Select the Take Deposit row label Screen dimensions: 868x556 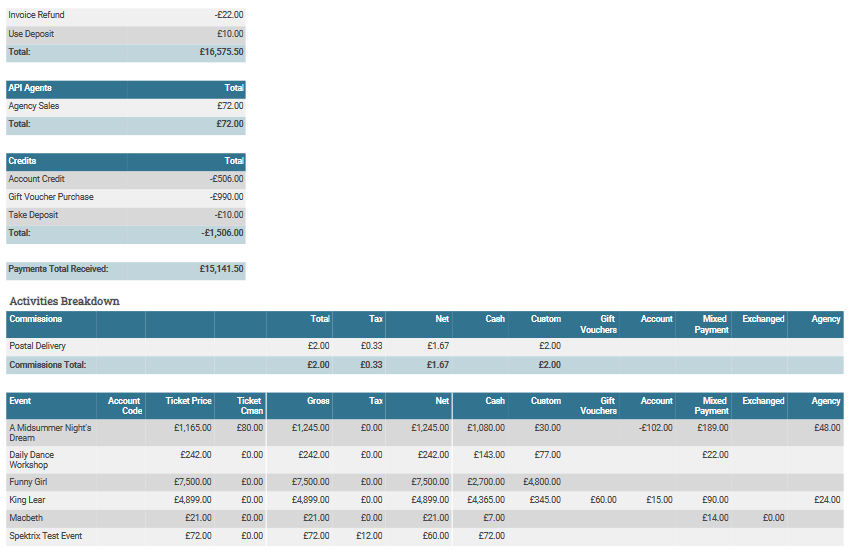(33, 215)
